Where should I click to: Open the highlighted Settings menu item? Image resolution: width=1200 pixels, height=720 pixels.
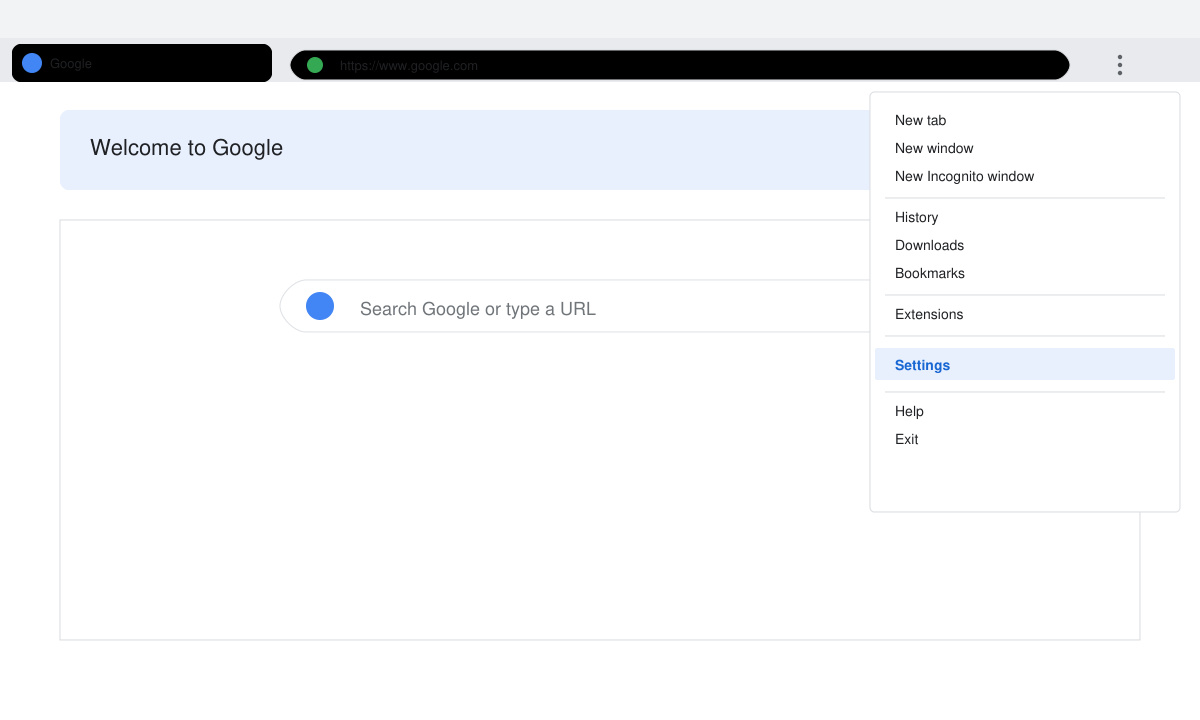coord(1025,364)
